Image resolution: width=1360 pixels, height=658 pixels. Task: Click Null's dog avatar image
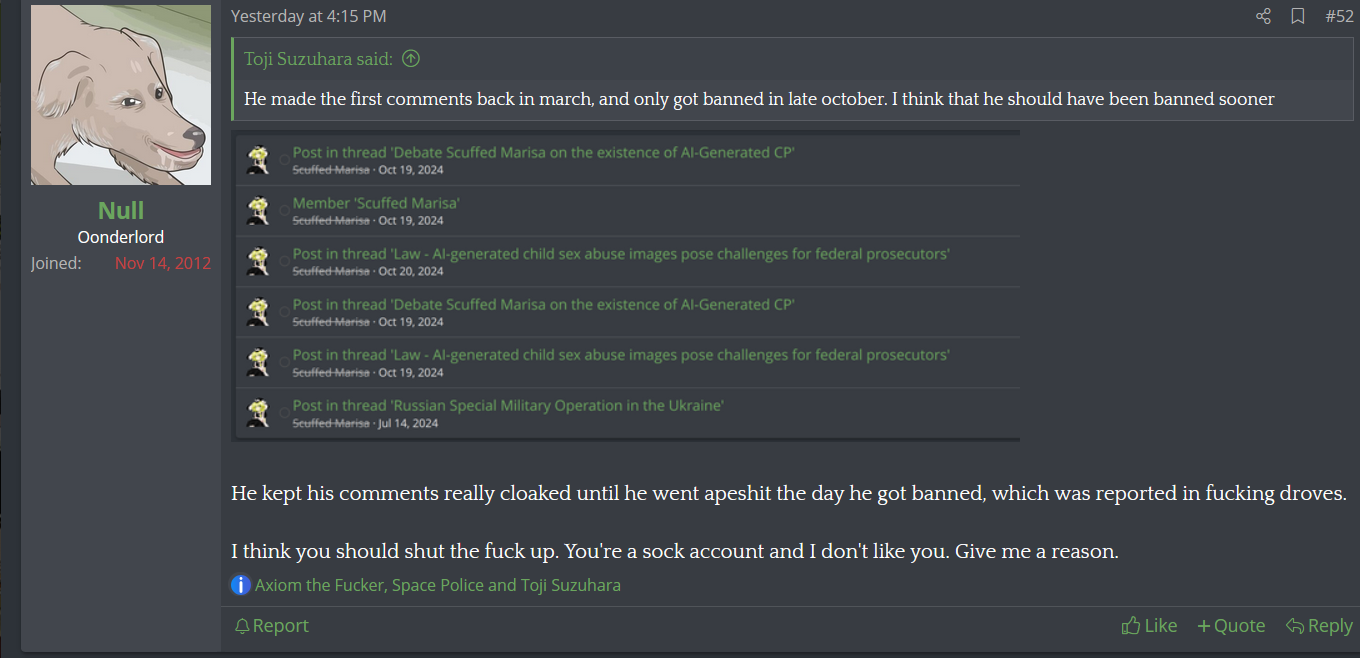[x=121, y=95]
